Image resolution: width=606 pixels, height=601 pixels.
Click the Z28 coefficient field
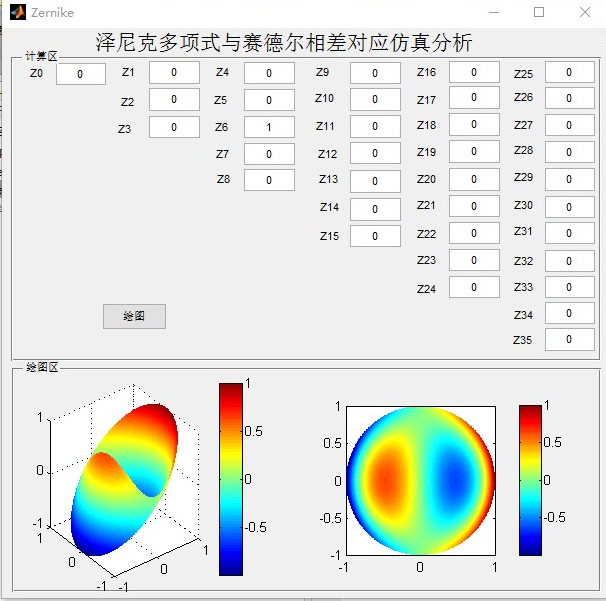(570, 152)
